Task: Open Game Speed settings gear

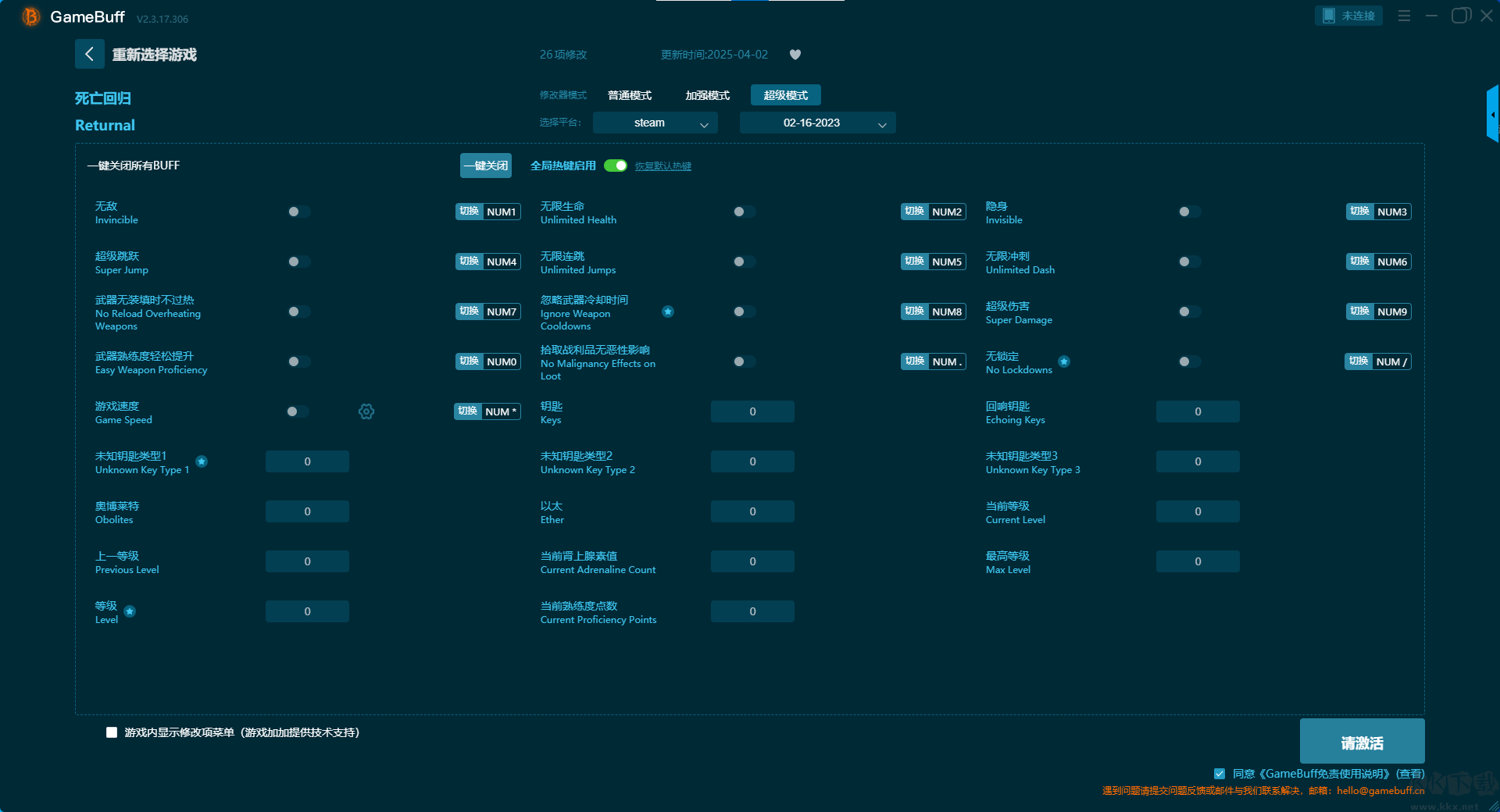Action: 366,411
